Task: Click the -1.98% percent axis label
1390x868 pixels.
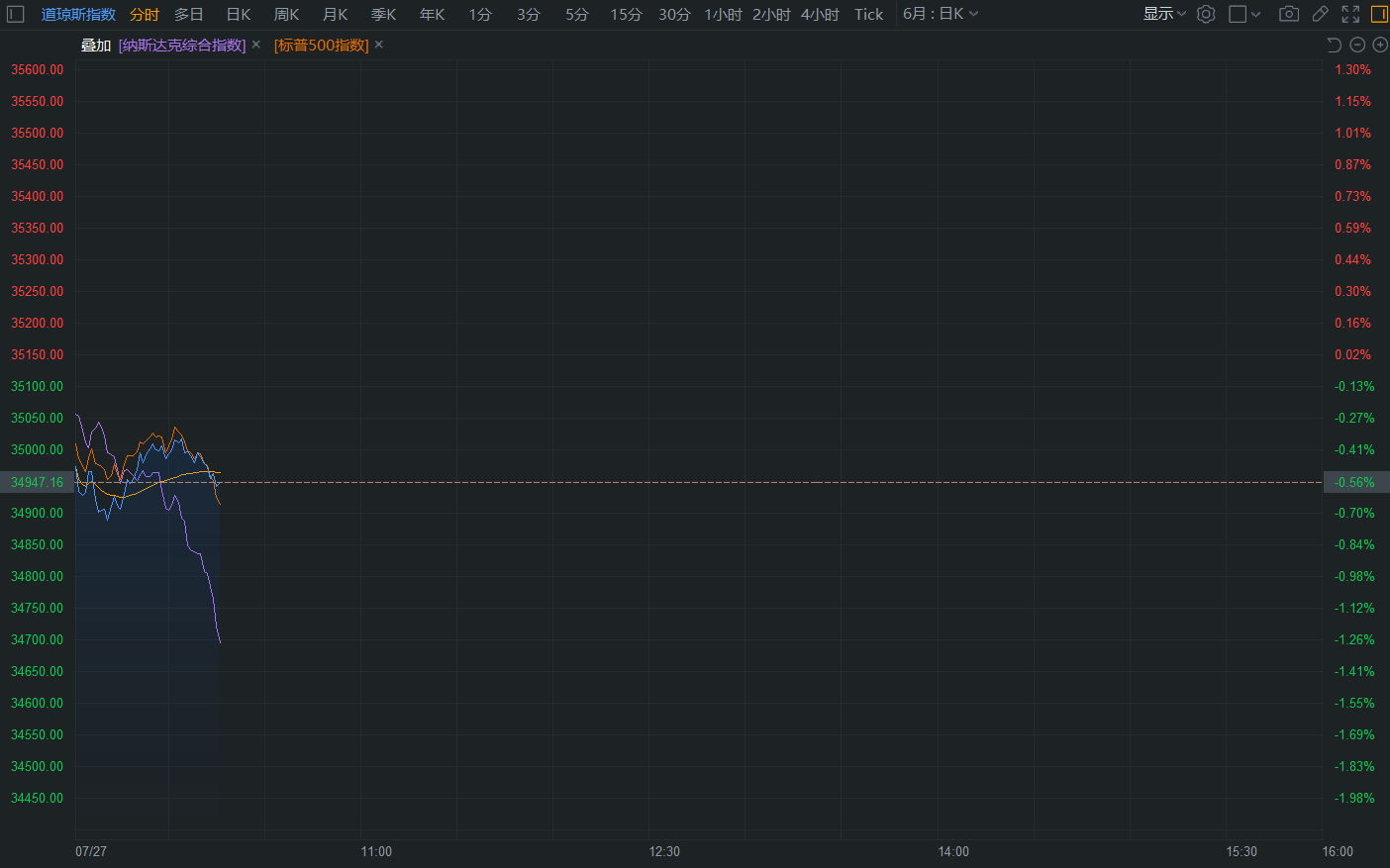Action: tap(1355, 798)
